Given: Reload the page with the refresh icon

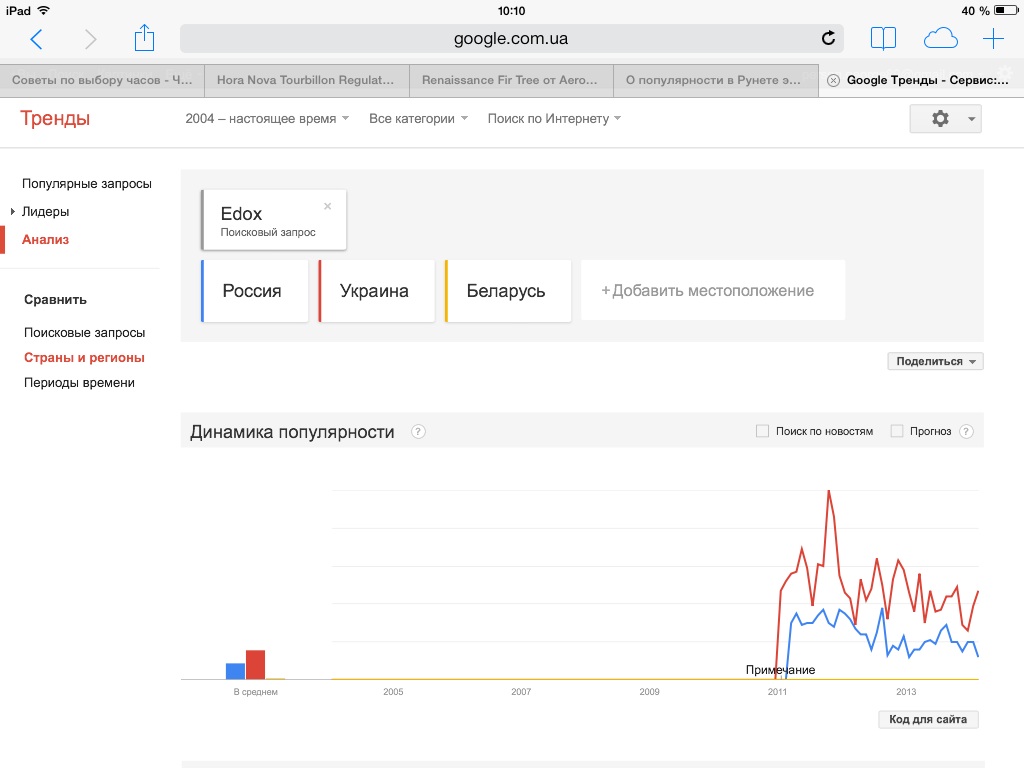Looking at the screenshot, I should coord(828,39).
